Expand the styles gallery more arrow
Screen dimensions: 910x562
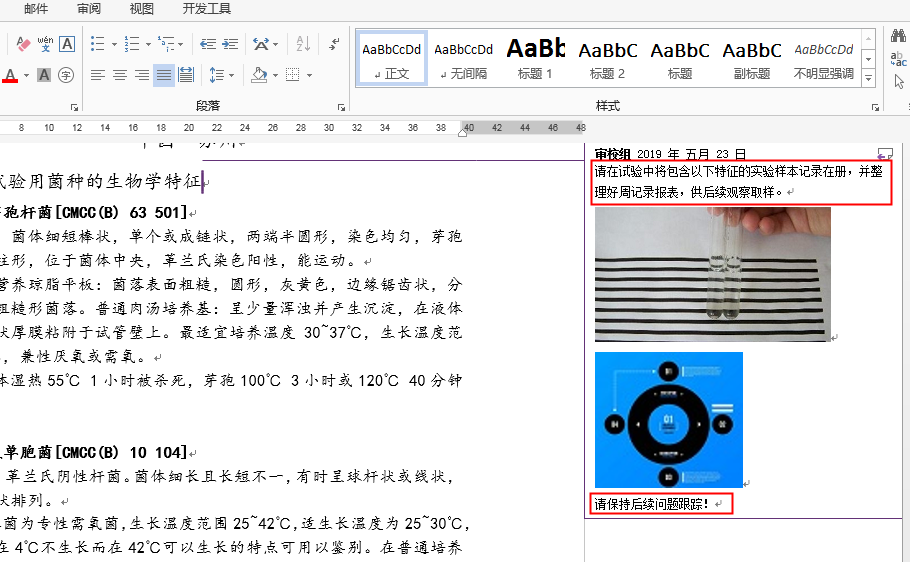869,79
